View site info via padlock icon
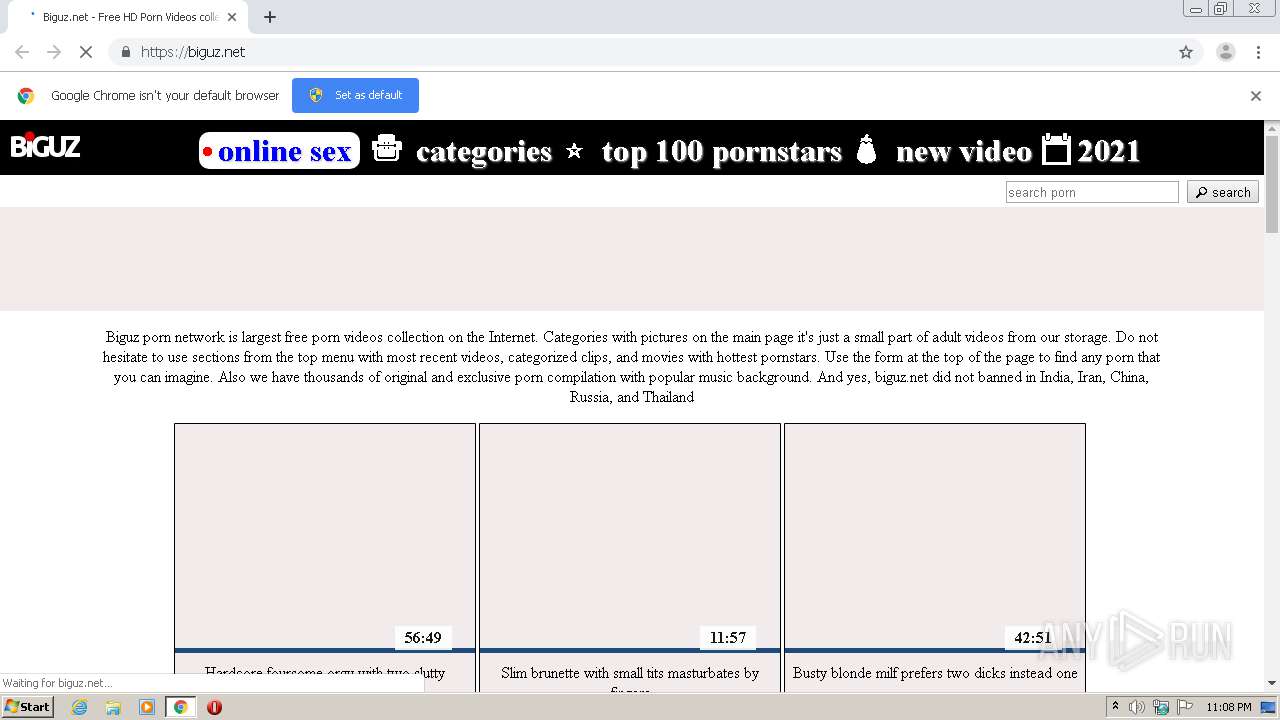 [125, 52]
